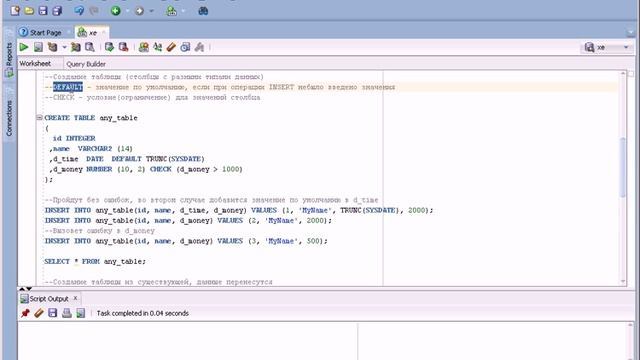The width and height of the screenshot is (640, 360).
Task: Click the Unshared SQL Worksheet icon
Action: [144, 47]
